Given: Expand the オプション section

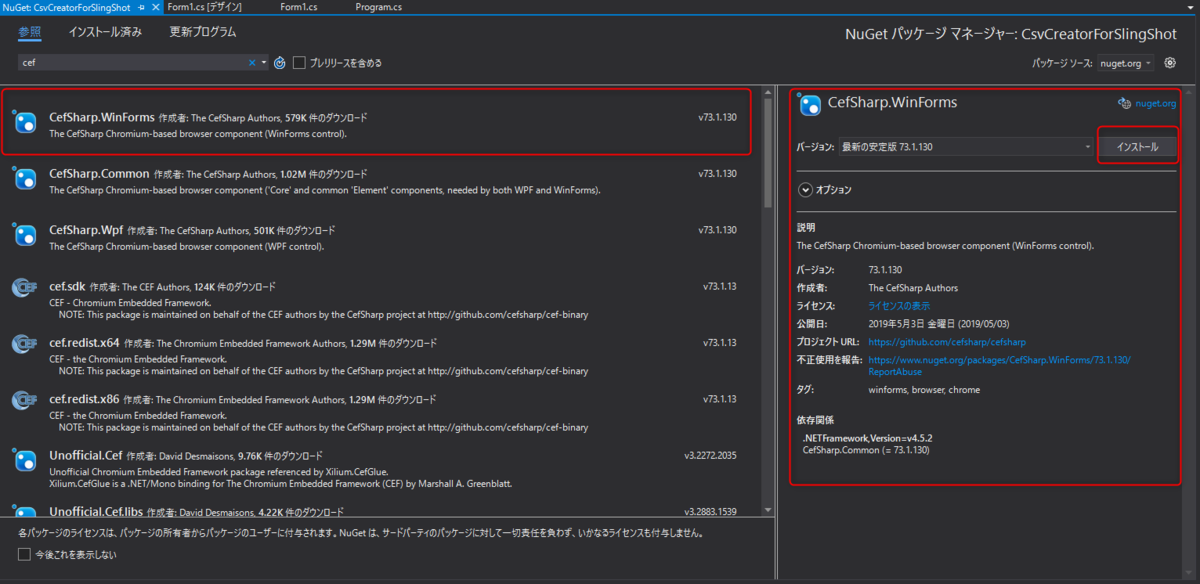Looking at the screenshot, I should tap(805, 189).
